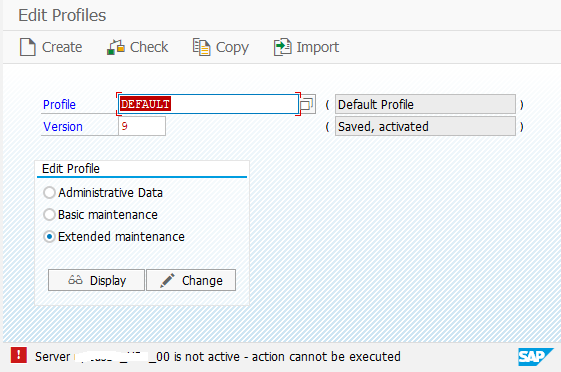The image size is (561, 372).
Task: Click the Check profile icon
Action: [x=116, y=47]
